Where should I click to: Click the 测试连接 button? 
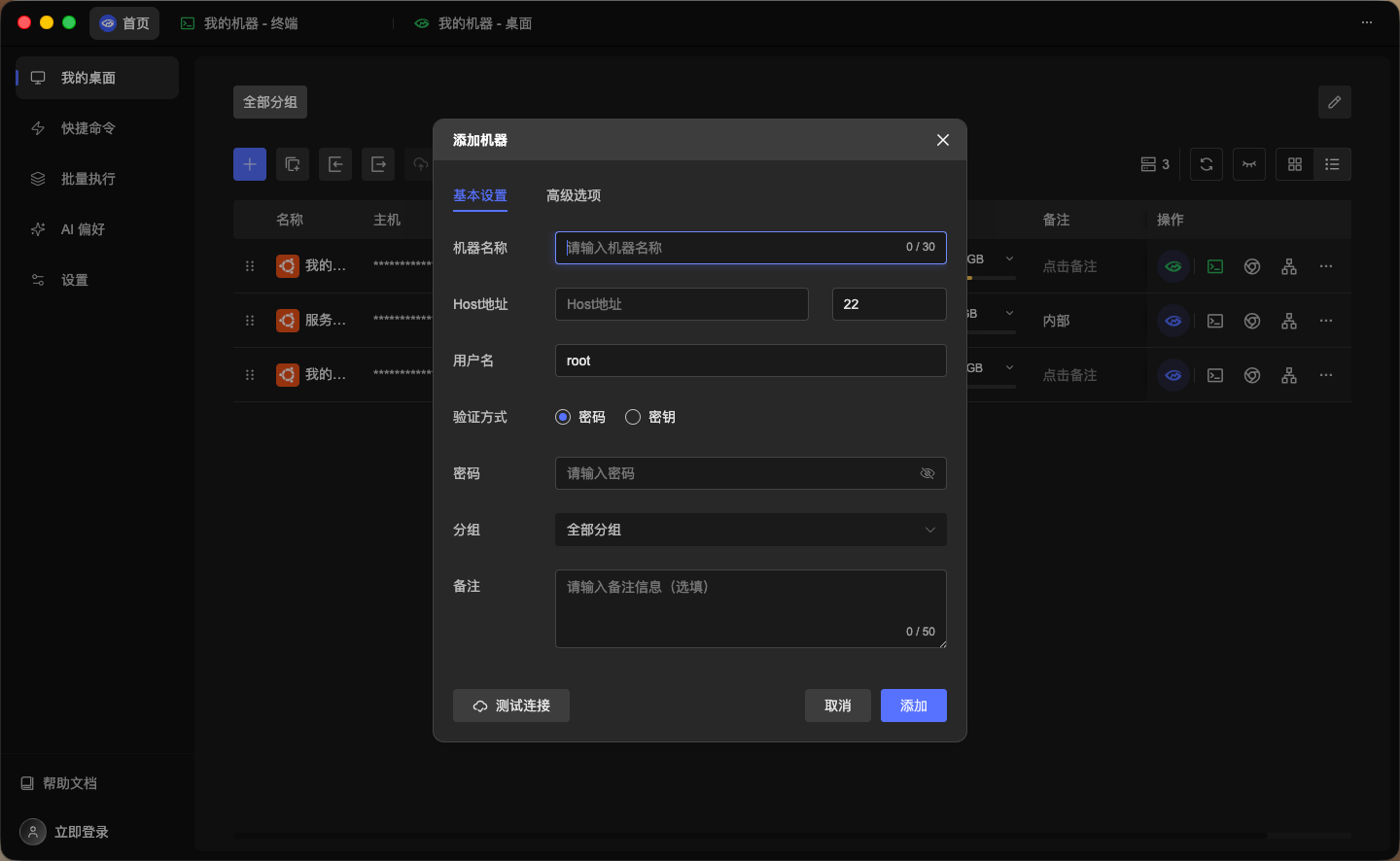coord(511,706)
